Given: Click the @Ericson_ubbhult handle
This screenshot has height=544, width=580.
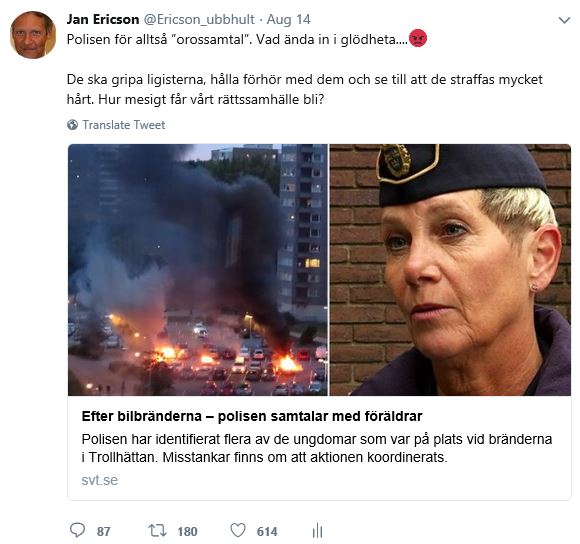Looking at the screenshot, I should click(199, 19).
